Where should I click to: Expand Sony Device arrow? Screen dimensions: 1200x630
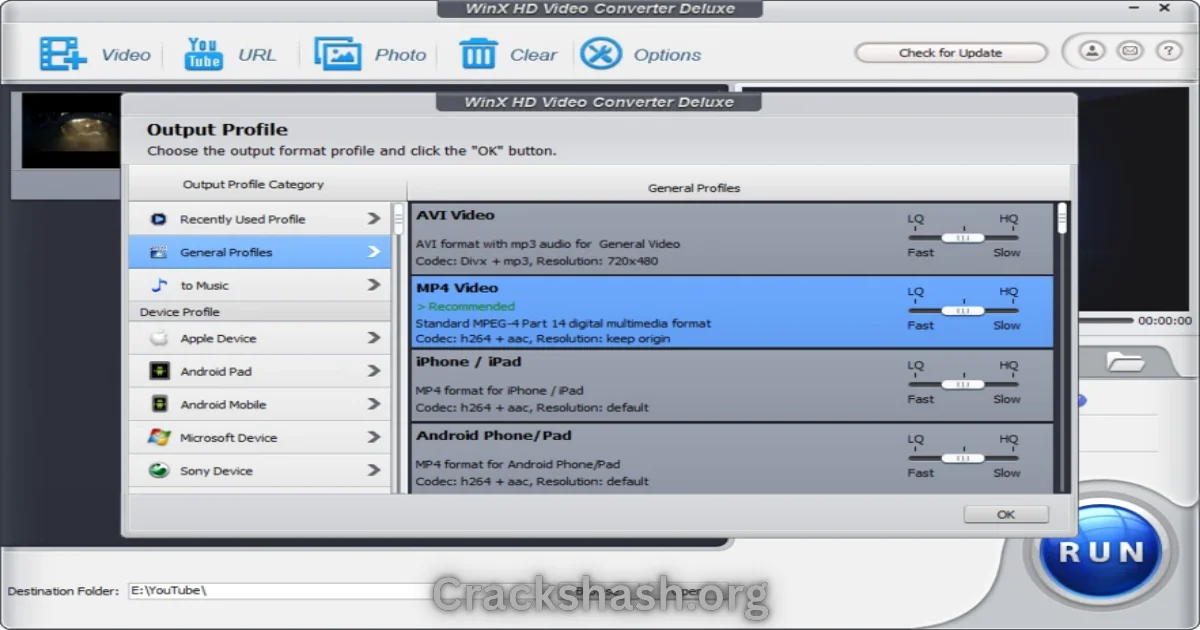(374, 470)
